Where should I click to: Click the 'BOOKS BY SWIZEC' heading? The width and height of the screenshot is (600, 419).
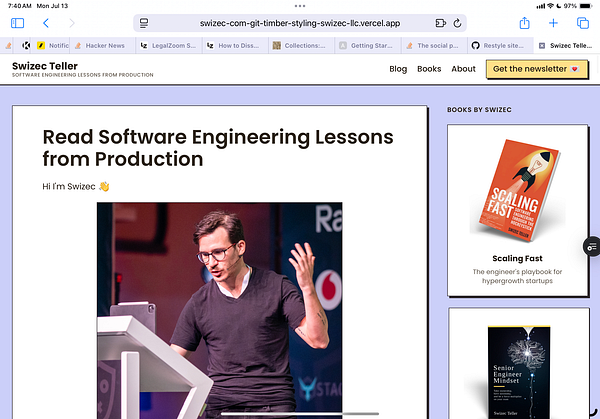[479, 110]
